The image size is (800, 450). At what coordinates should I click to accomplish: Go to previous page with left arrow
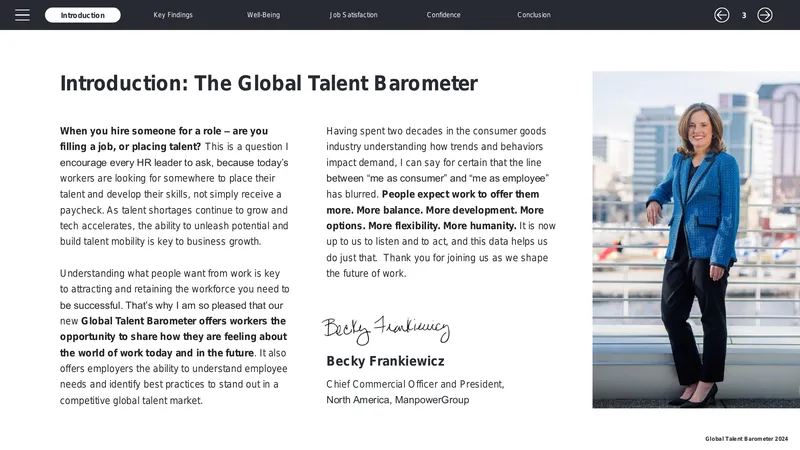[721, 15]
